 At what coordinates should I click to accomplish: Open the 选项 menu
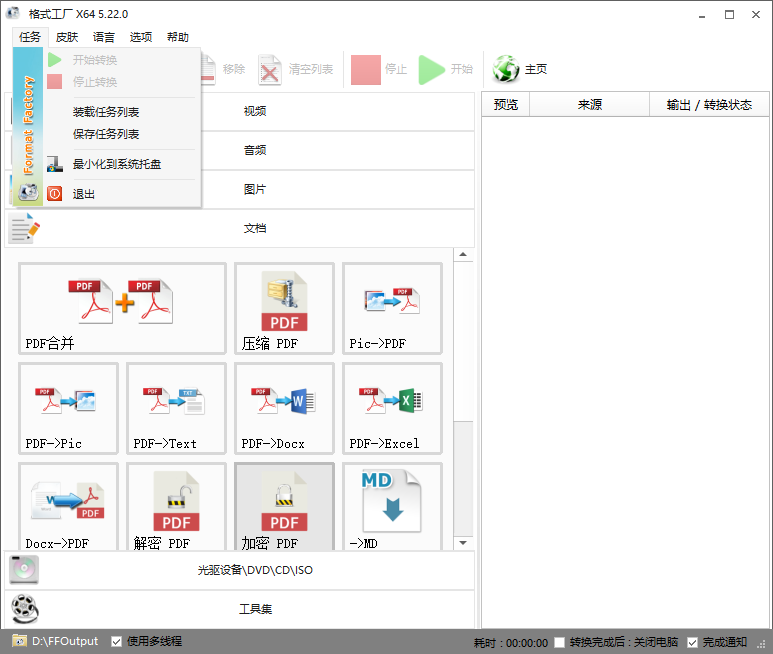pyautogui.click(x=141, y=37)
